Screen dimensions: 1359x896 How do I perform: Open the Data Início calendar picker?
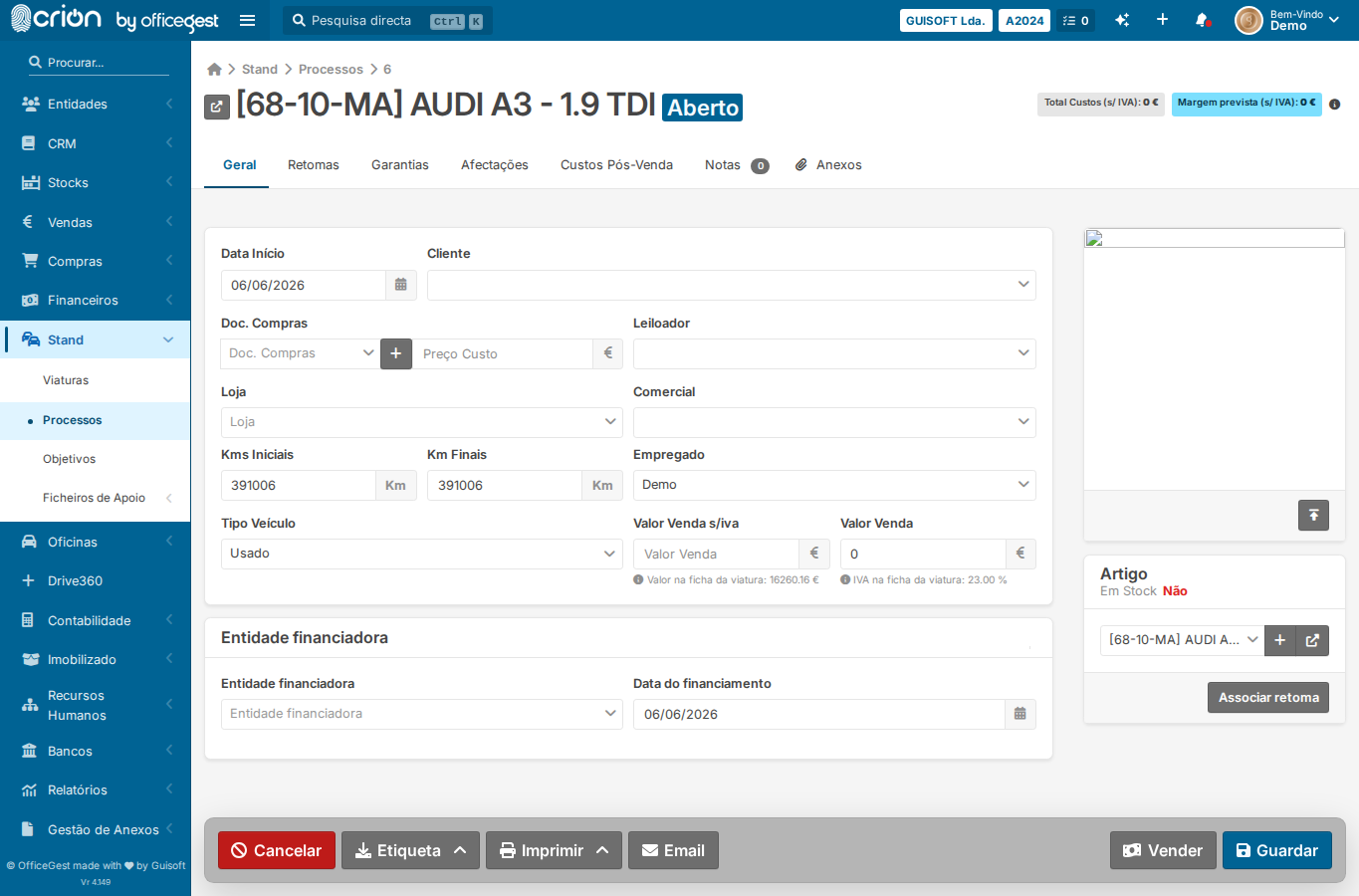pos(400,285)
